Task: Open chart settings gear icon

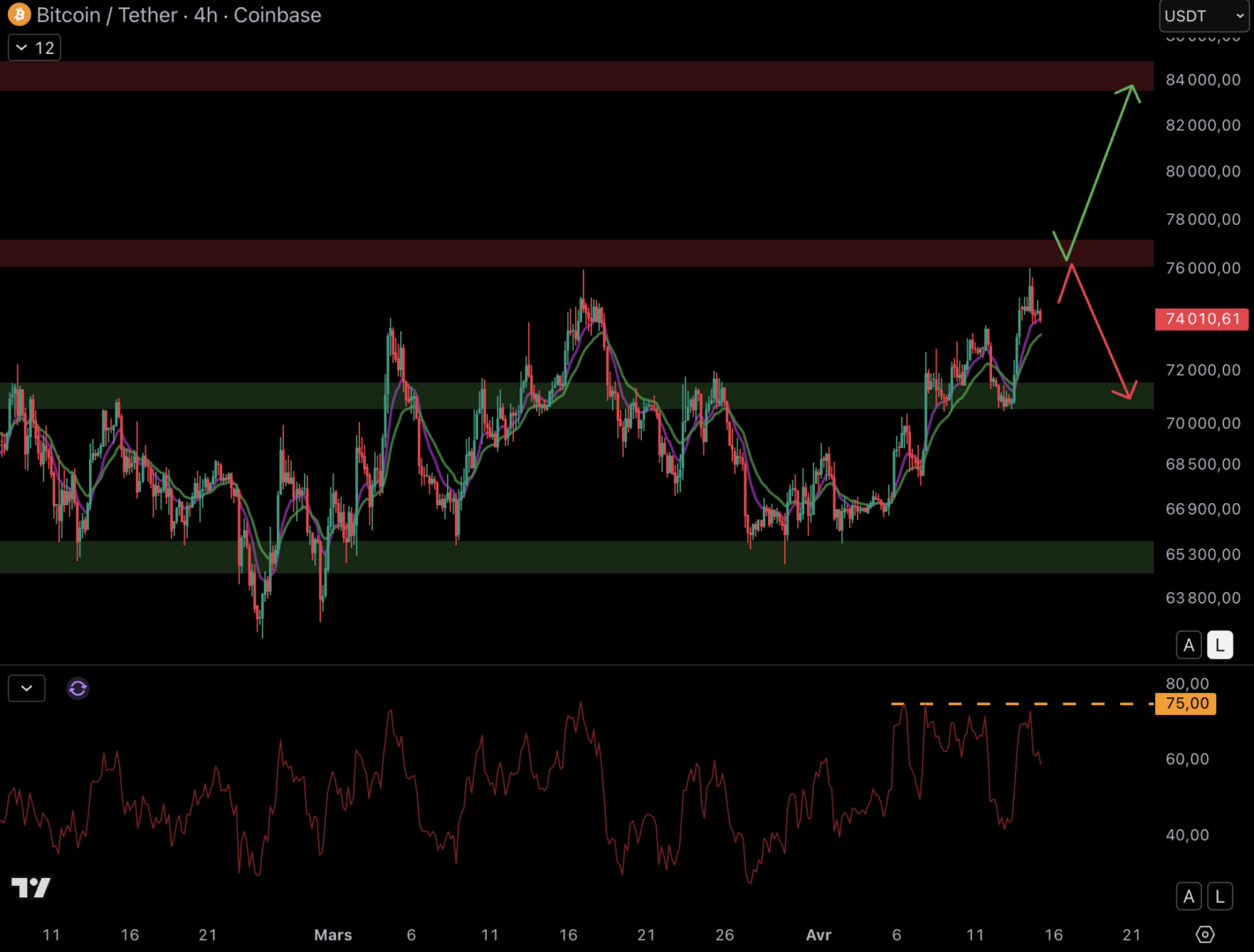Action: point(1205,934)
